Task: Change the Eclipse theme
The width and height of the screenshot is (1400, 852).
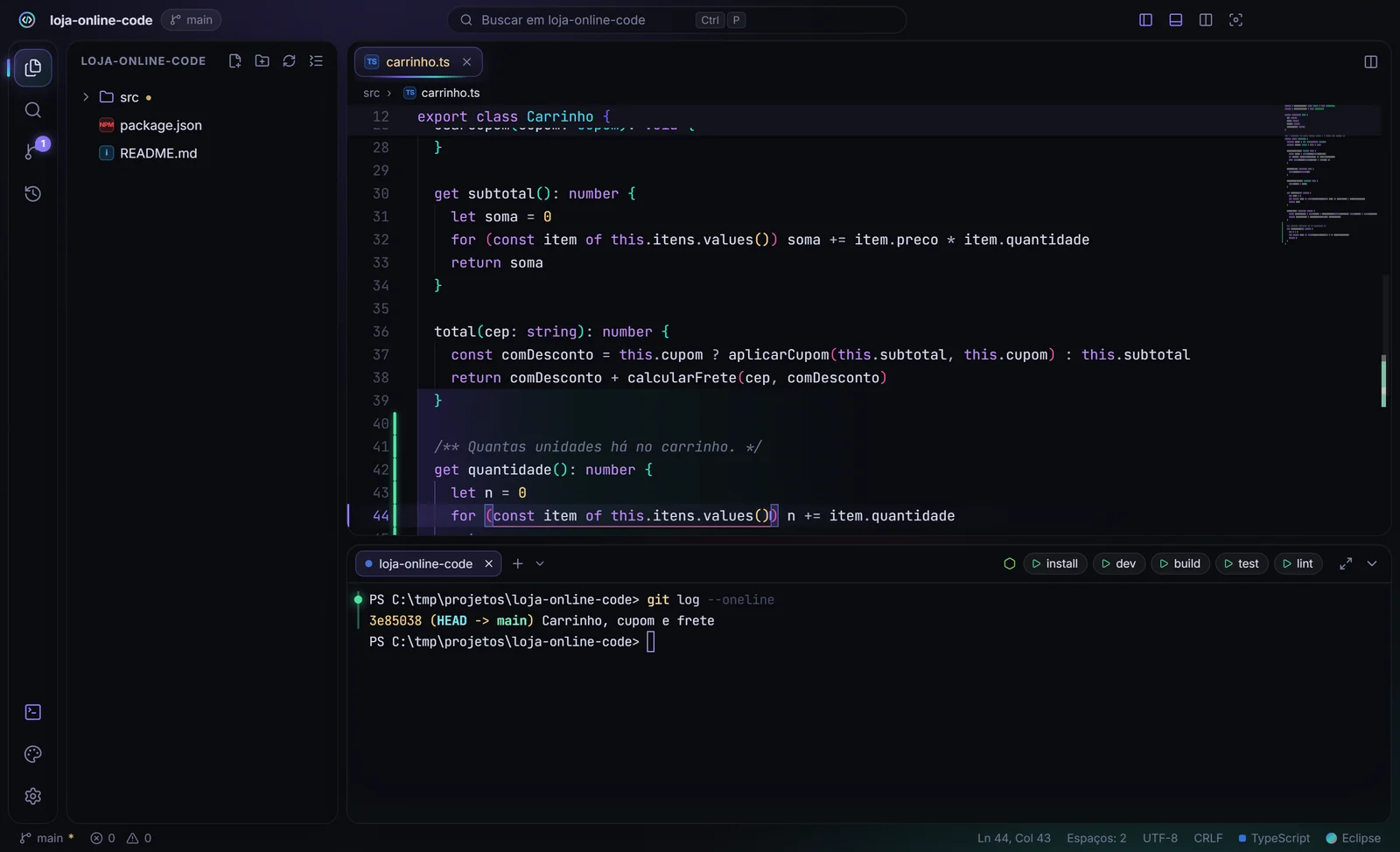Action: click(x=1354, y=838)
